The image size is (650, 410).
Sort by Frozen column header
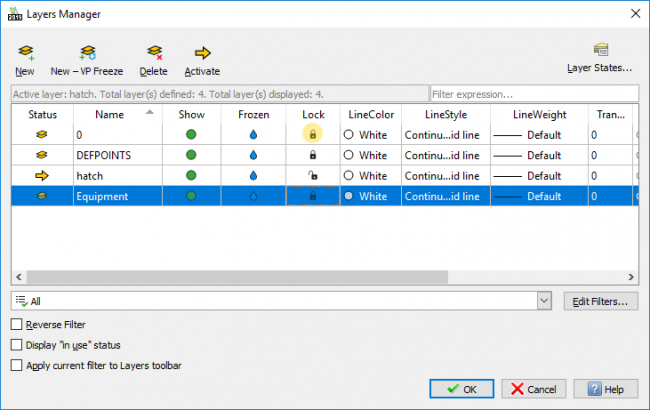click(253, 114)
